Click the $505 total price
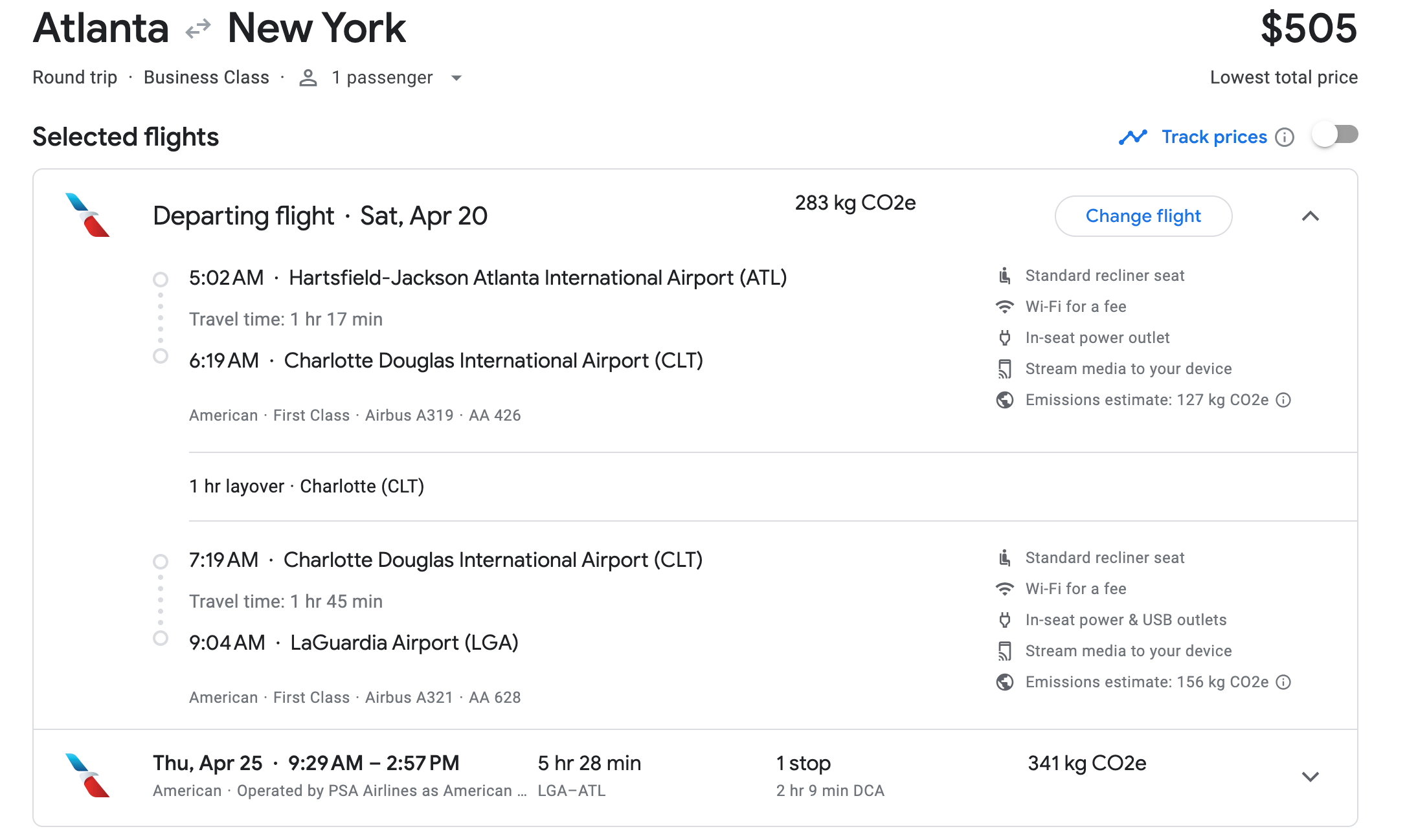Image resolution: width=1418 pixels, height=840 pixels. (1308, 28)
